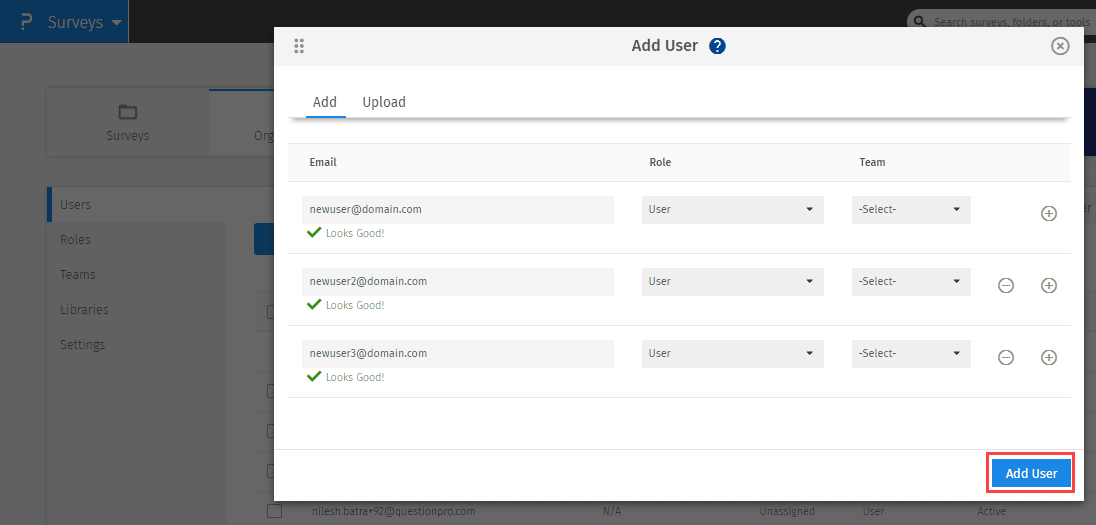Click the Active status in the background table
The width and height of the screenshot is (1096, 525).
coord(992,512)
